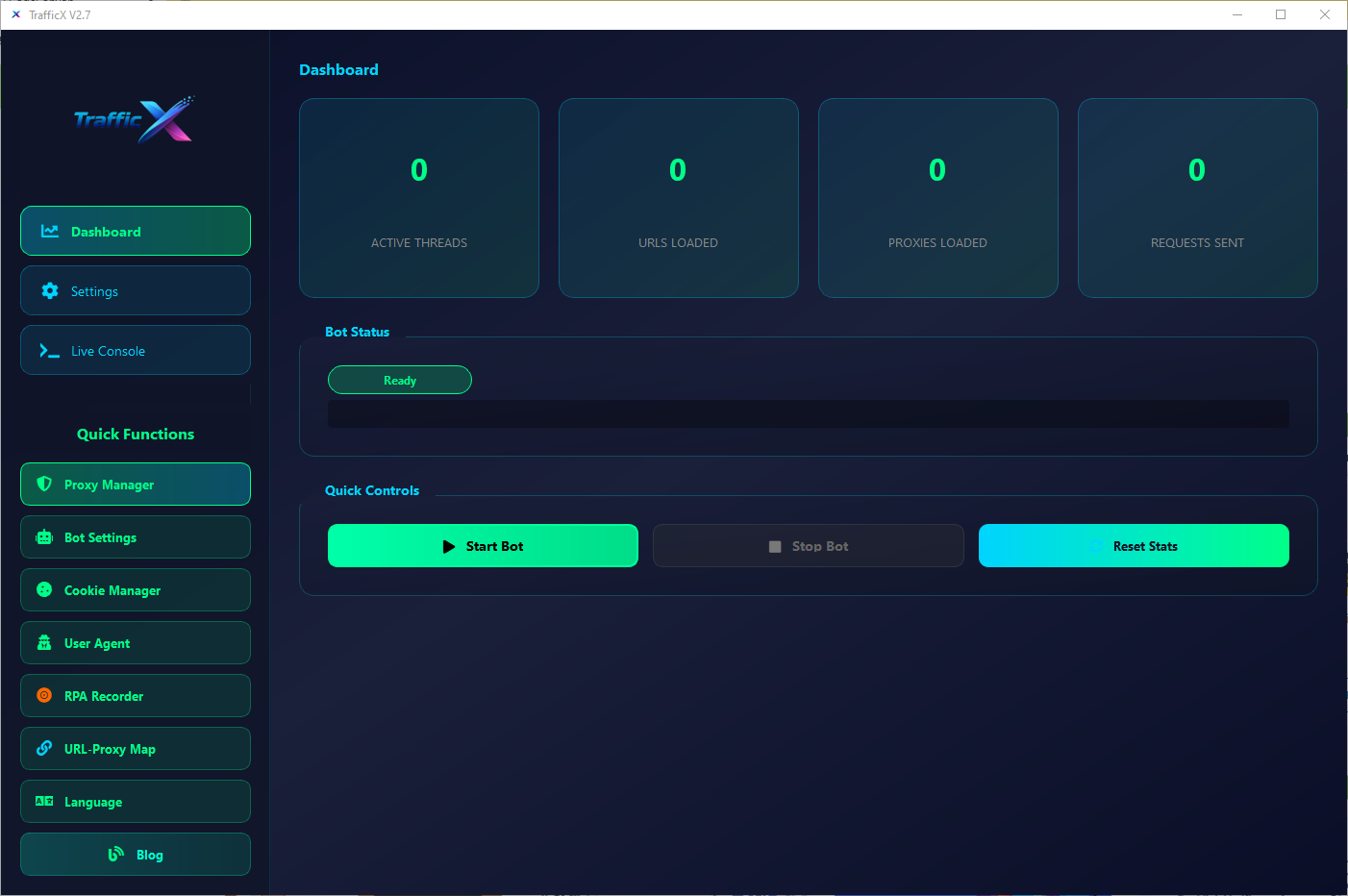Visit the Blog link
The width and height of the screenshot is (1348, 896).
pos(136,854)
